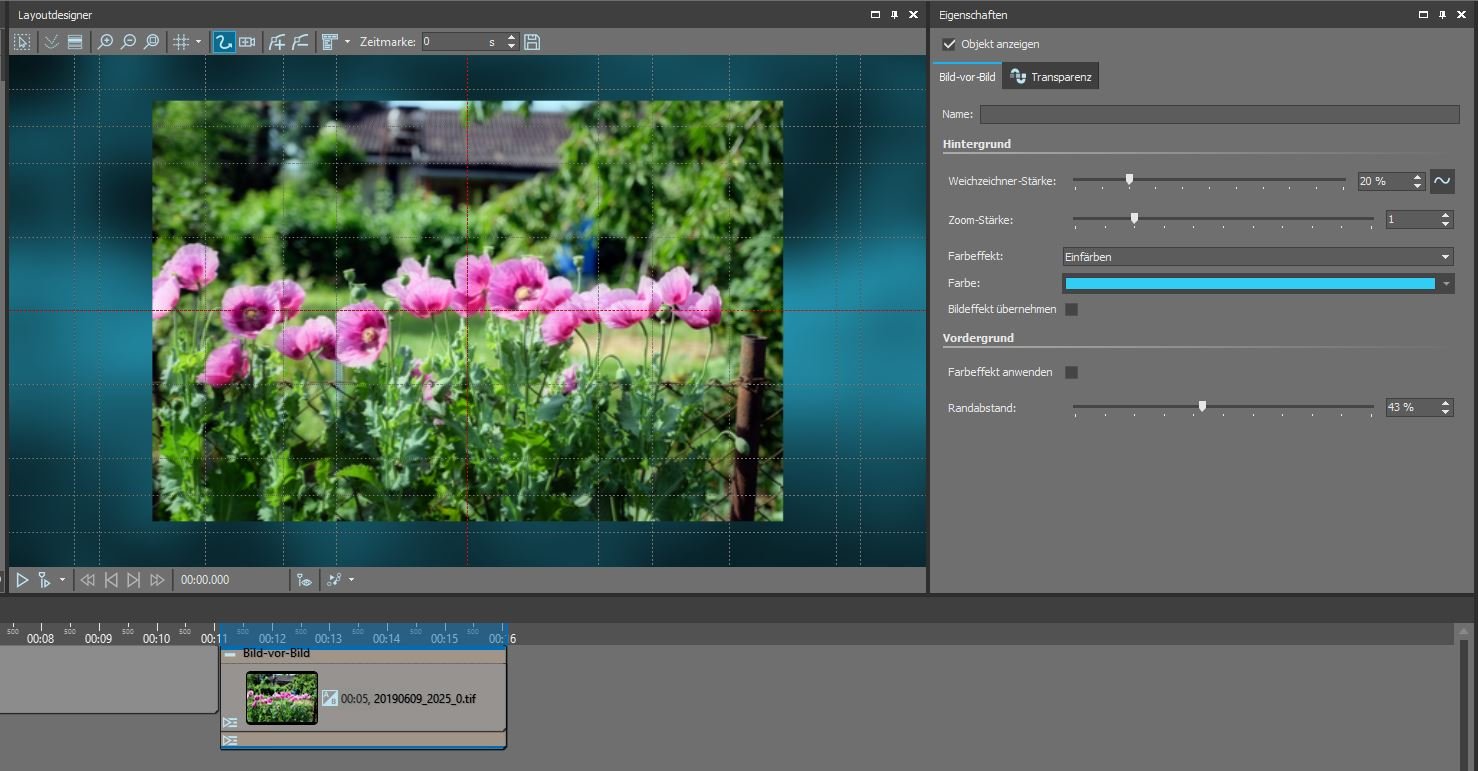The width and height of the screenshot is (1478, 771).
Task: Add a motion mark with plus icon
Action: tap(277, 42)
